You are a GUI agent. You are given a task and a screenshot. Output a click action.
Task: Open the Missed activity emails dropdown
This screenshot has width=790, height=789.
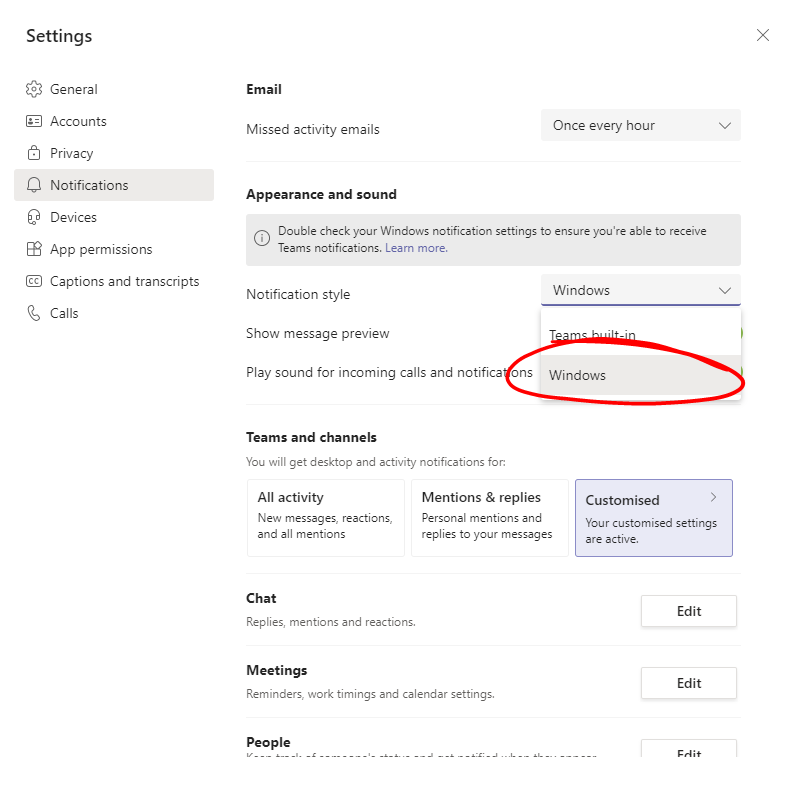(640, 125)
